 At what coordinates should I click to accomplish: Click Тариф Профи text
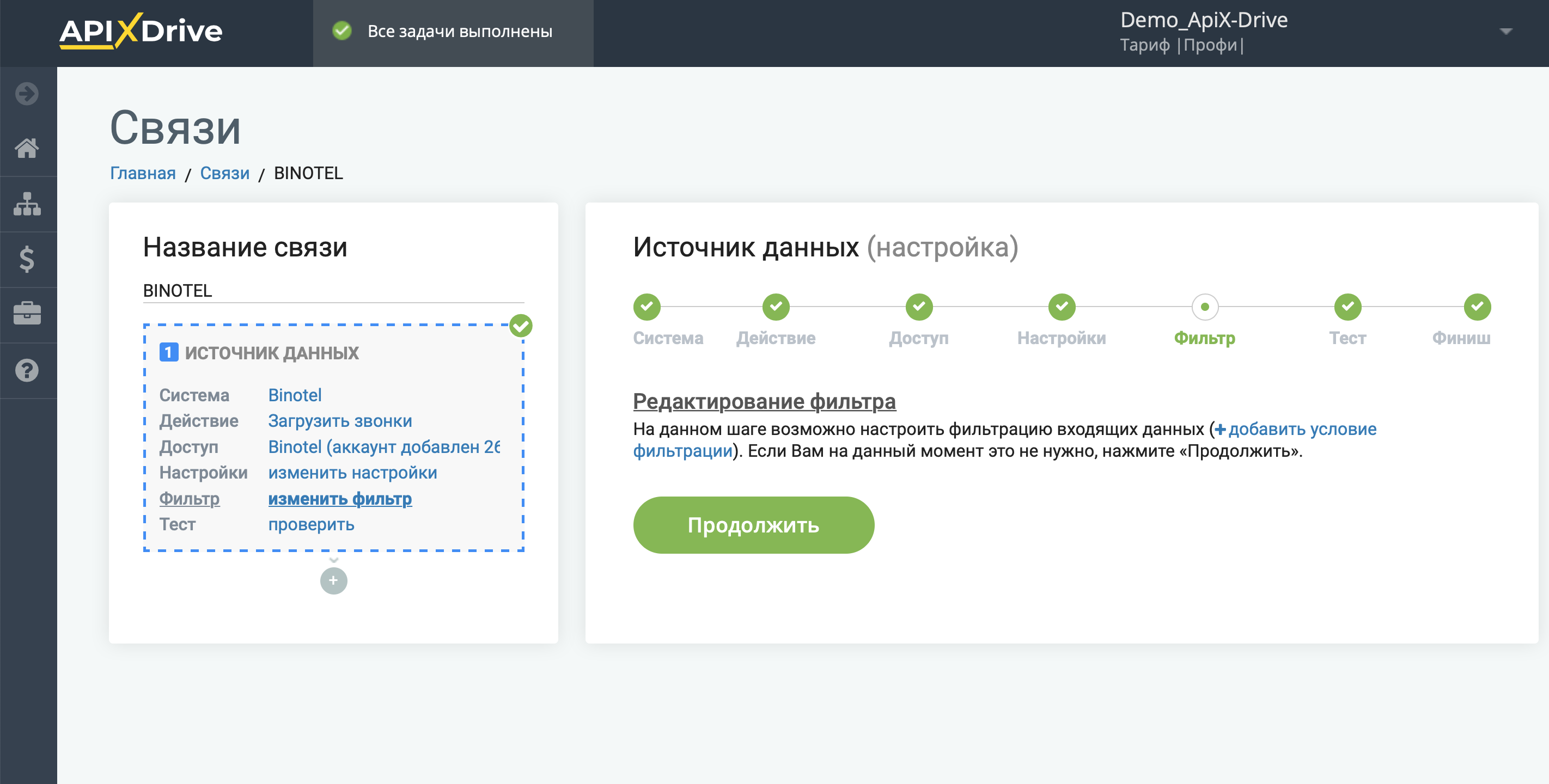point(1181,45)
